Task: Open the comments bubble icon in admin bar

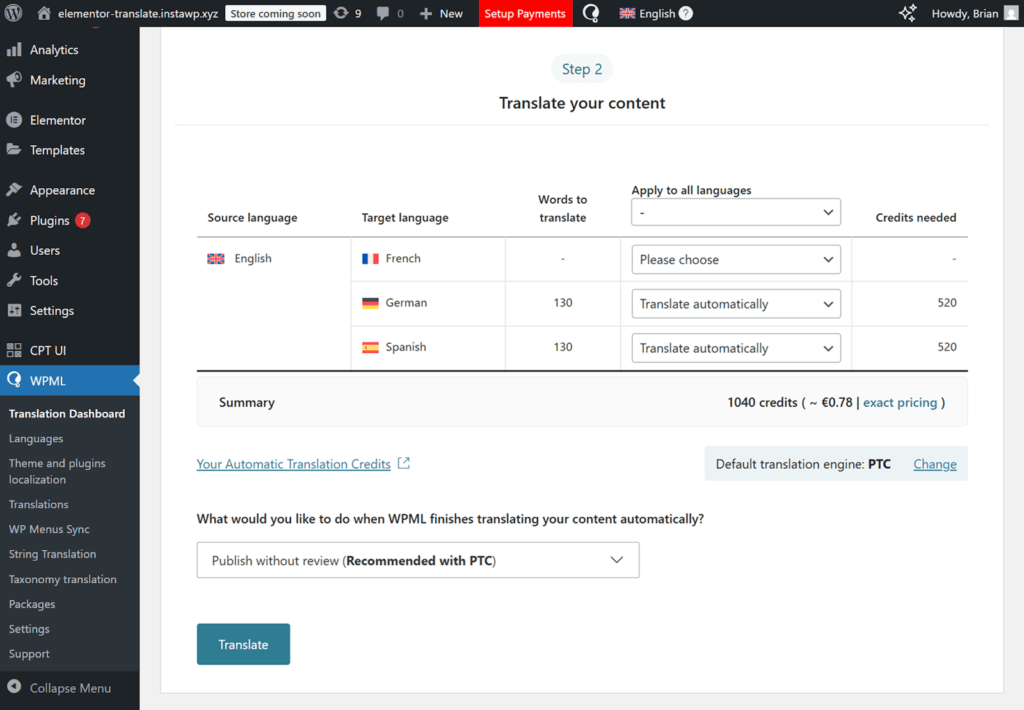Action: click(x=383, y=13)
